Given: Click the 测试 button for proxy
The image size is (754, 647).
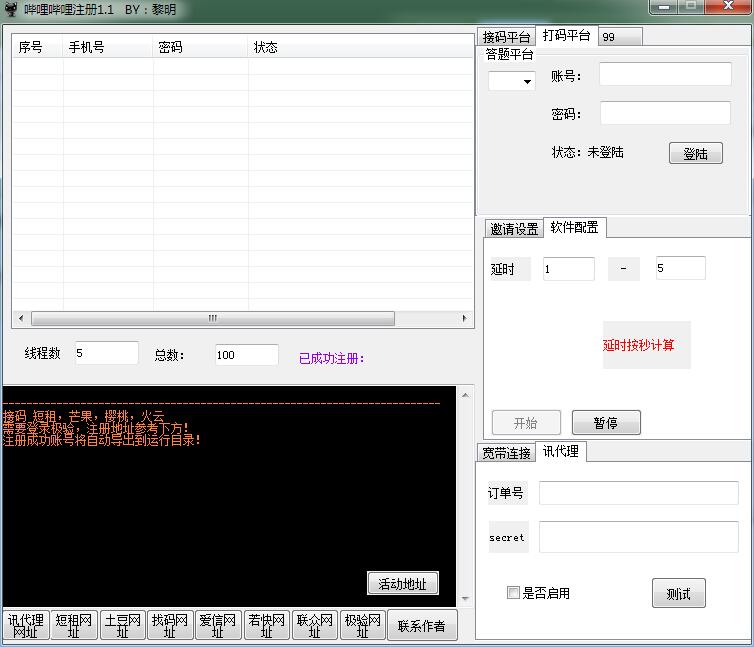Looking at the screenshot, I should click(678, 593).
